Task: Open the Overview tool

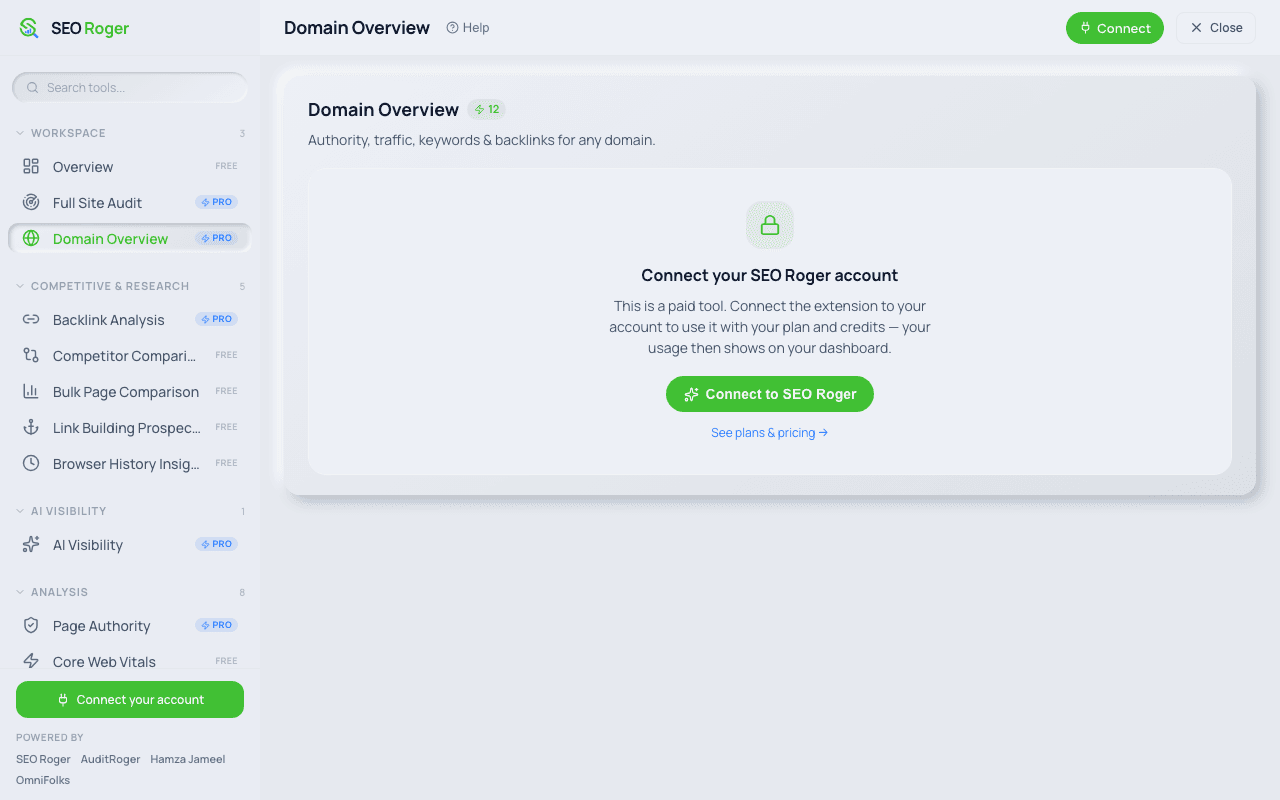Action: click(x=130, y=166)
